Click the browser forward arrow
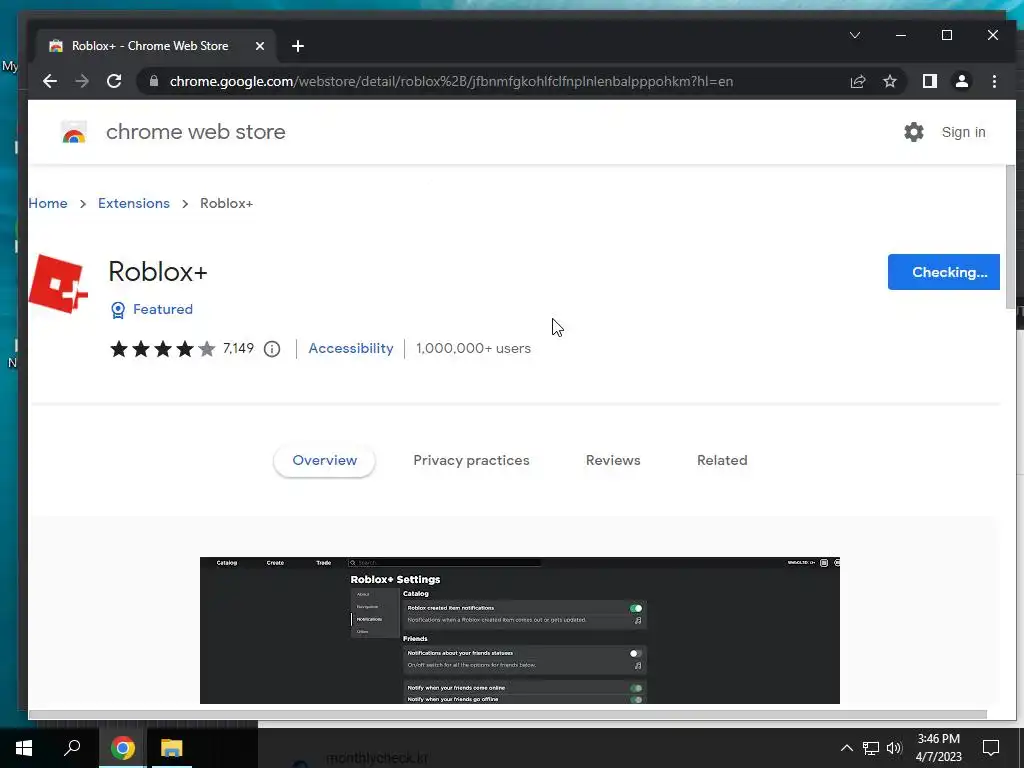The width and height of the screenshot is (1024, 768). pos(82,82)
